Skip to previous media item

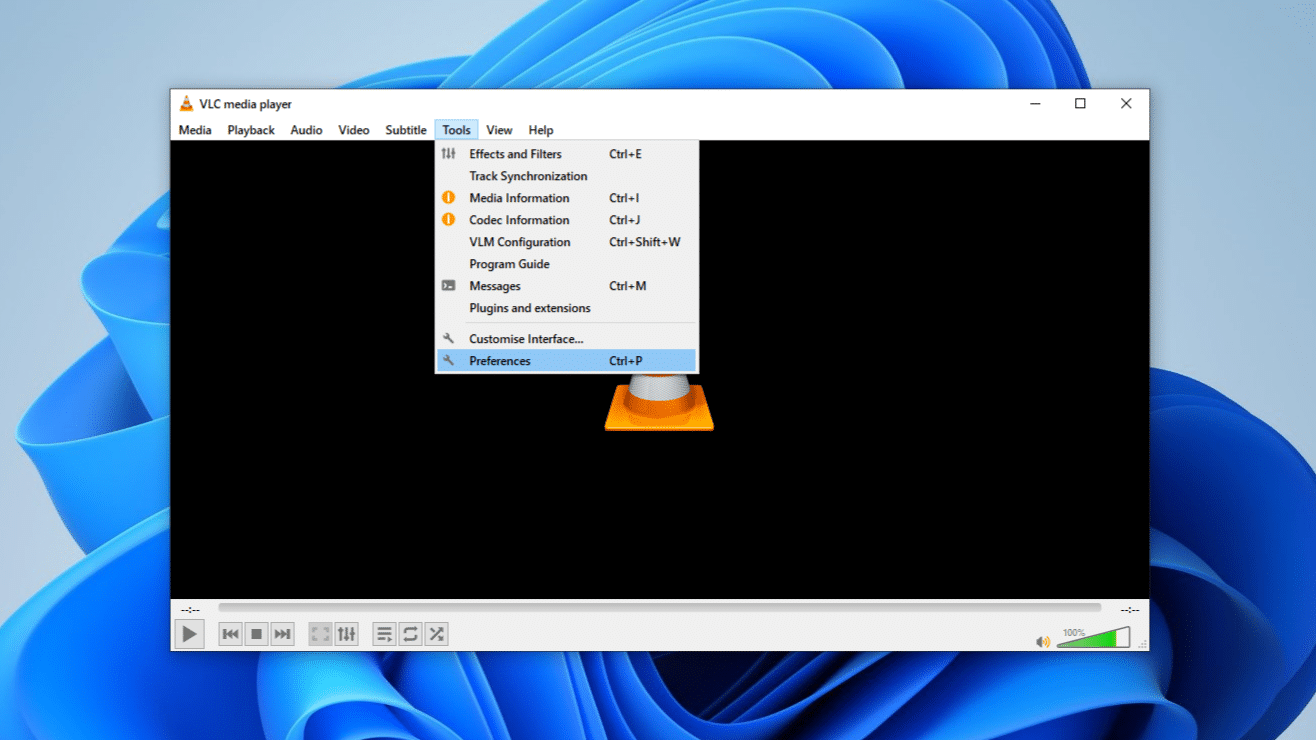231,634
